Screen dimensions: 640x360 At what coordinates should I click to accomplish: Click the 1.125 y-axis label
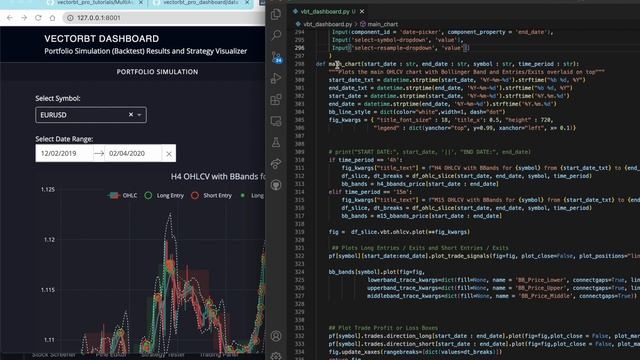pos(48,189)
